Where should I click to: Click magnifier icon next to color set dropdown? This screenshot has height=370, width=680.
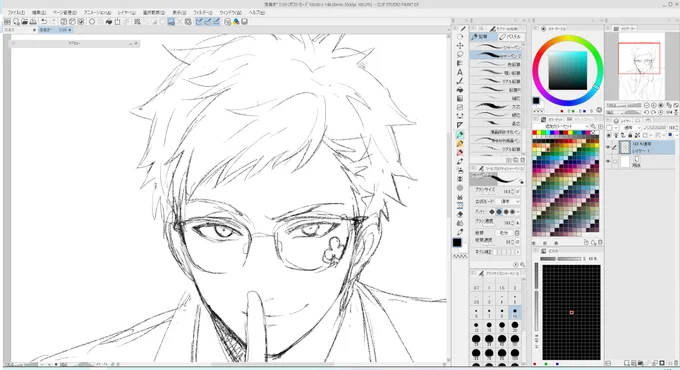click(593, 126)
